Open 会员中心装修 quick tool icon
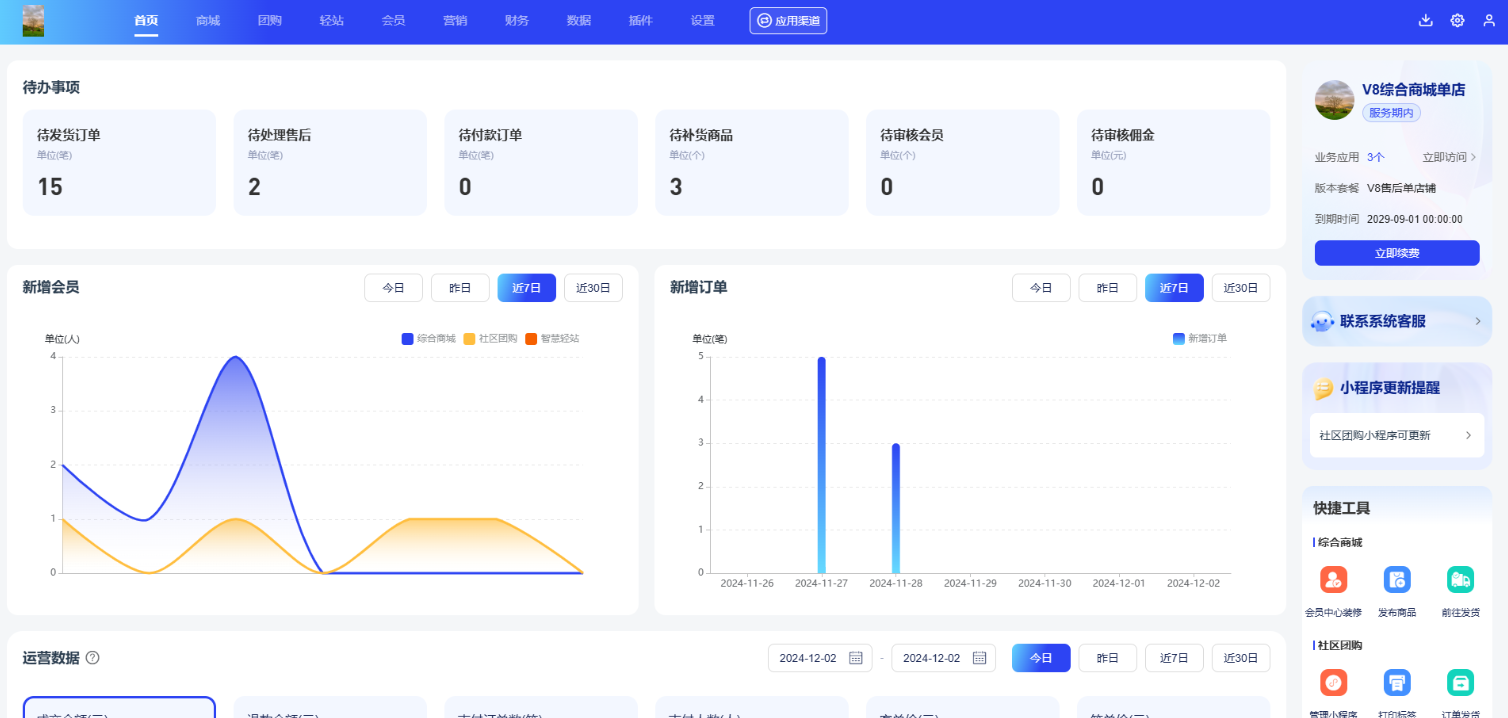 click(1333, 579)
